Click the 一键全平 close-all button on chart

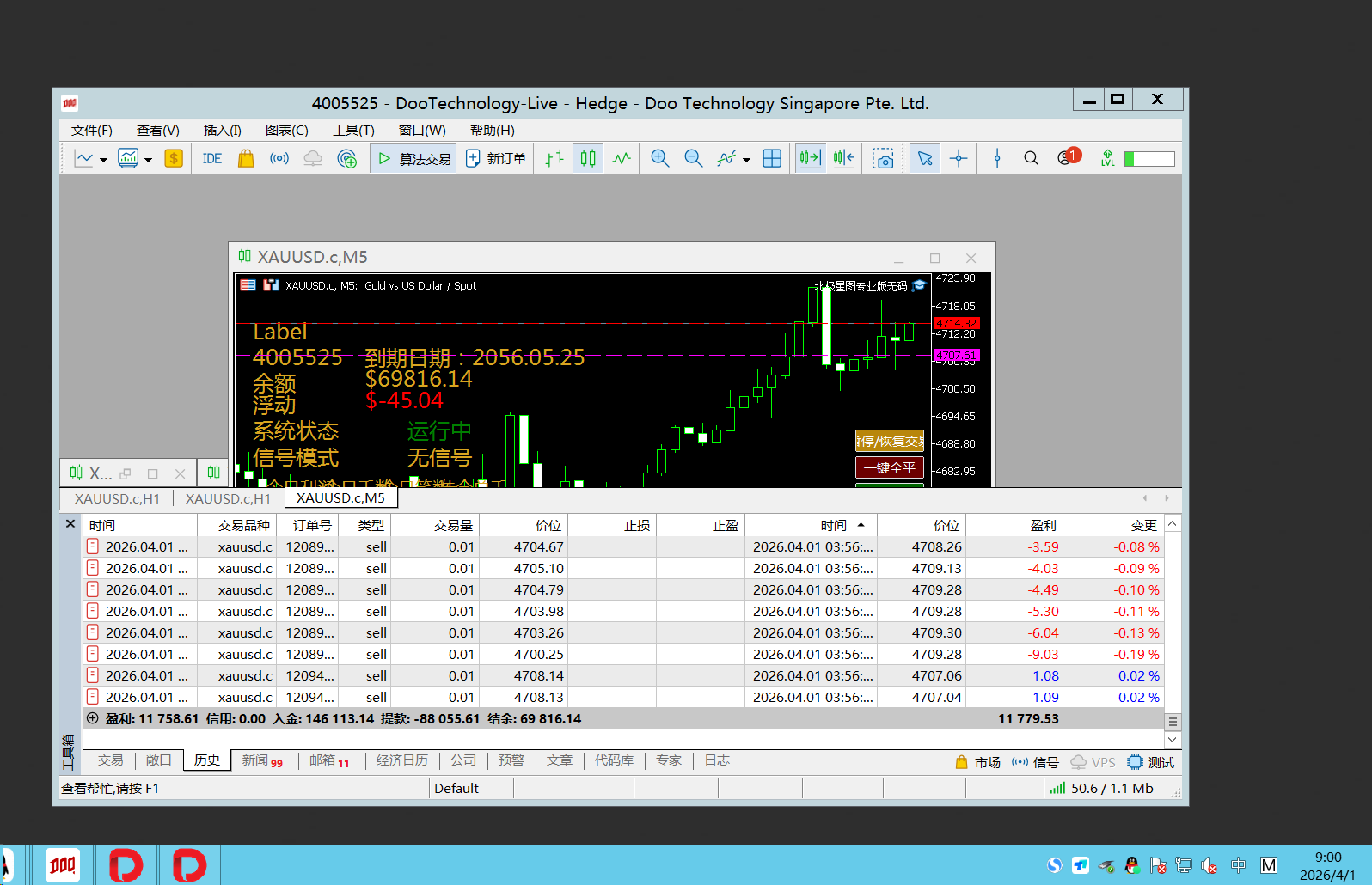click(890, 467)
